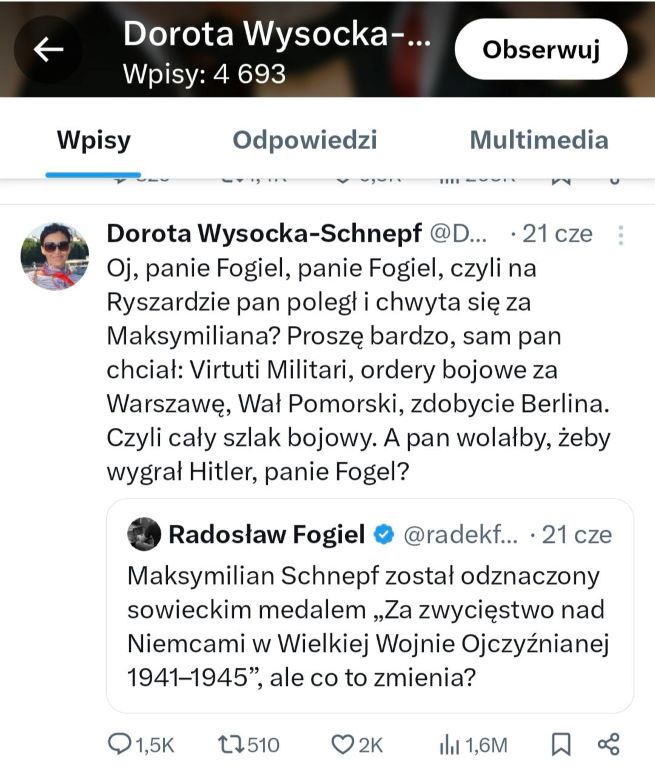This screenshot has width=655, height=774.
Task: Open Dorota Wysocka-Schnepf's profile avatar
Action: pyautogui.click(x=55, y=256)
